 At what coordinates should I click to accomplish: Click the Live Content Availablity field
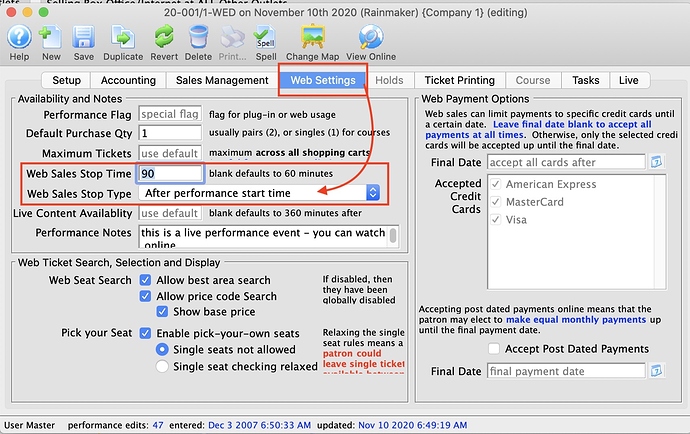(170, 213)
